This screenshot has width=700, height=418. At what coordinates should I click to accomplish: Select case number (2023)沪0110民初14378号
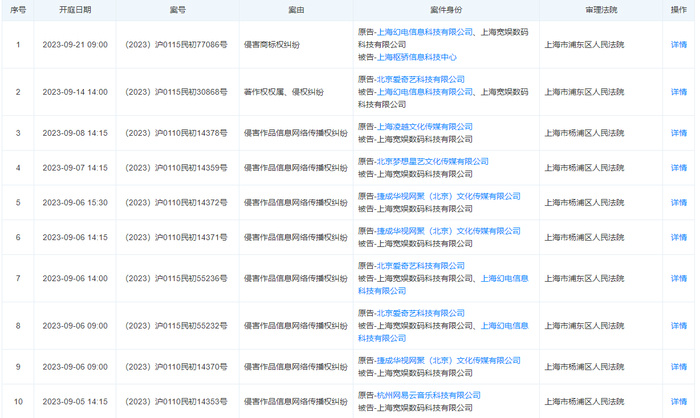tap(176, 133)
